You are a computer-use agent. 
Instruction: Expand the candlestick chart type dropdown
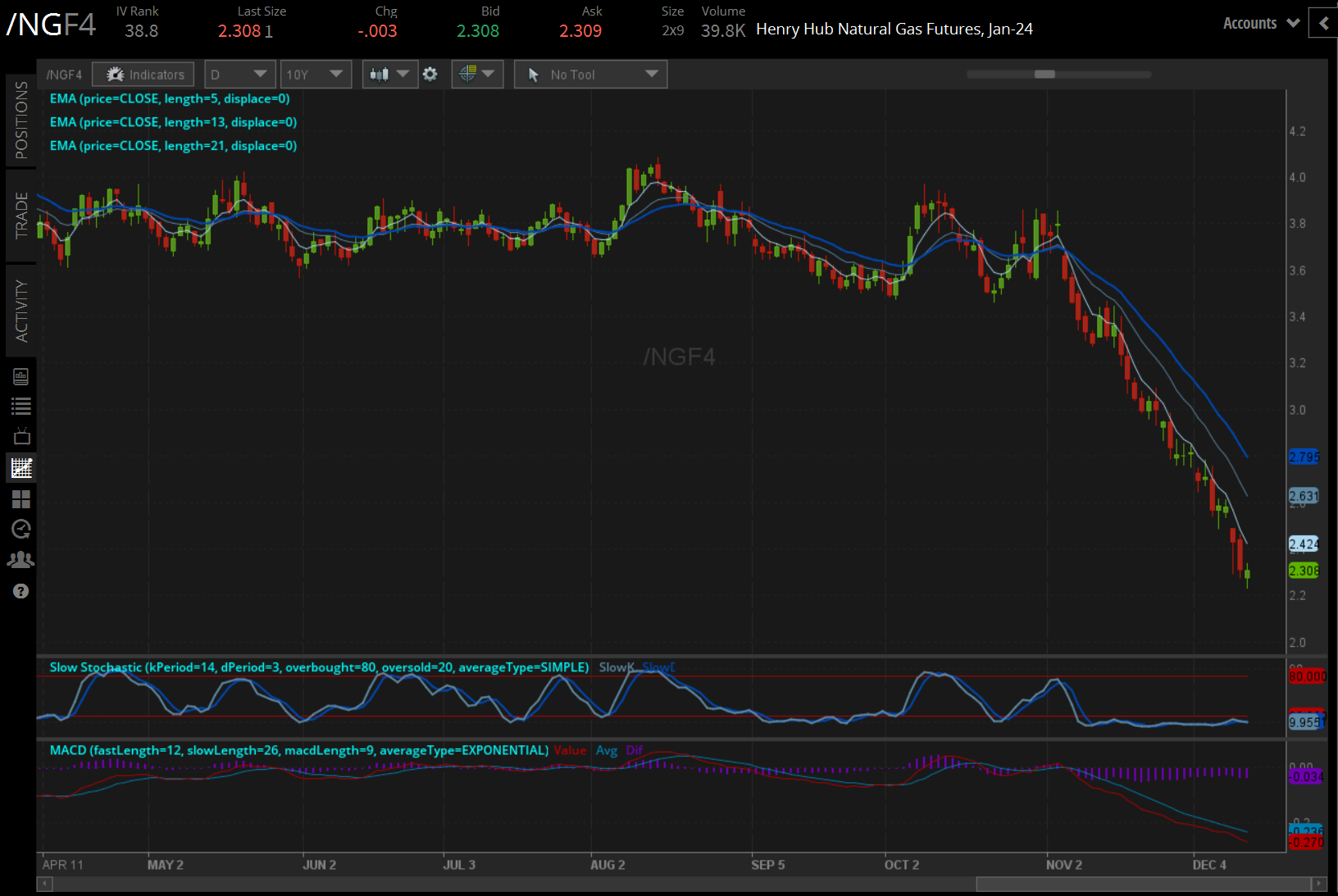[x=389, y=75]
